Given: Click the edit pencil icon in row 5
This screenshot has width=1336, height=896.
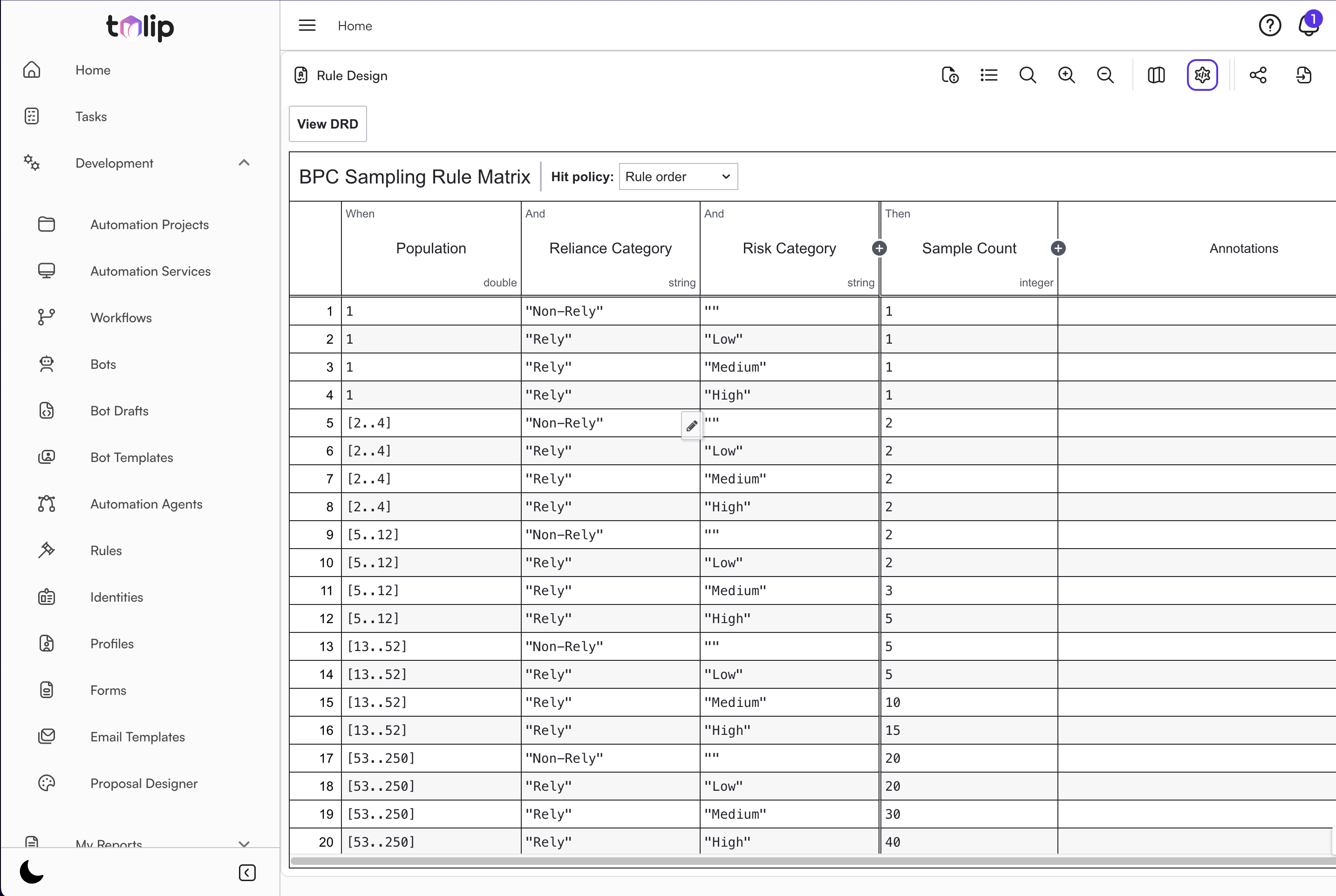Looking at the screenshot, I should [x=691, y=426].
